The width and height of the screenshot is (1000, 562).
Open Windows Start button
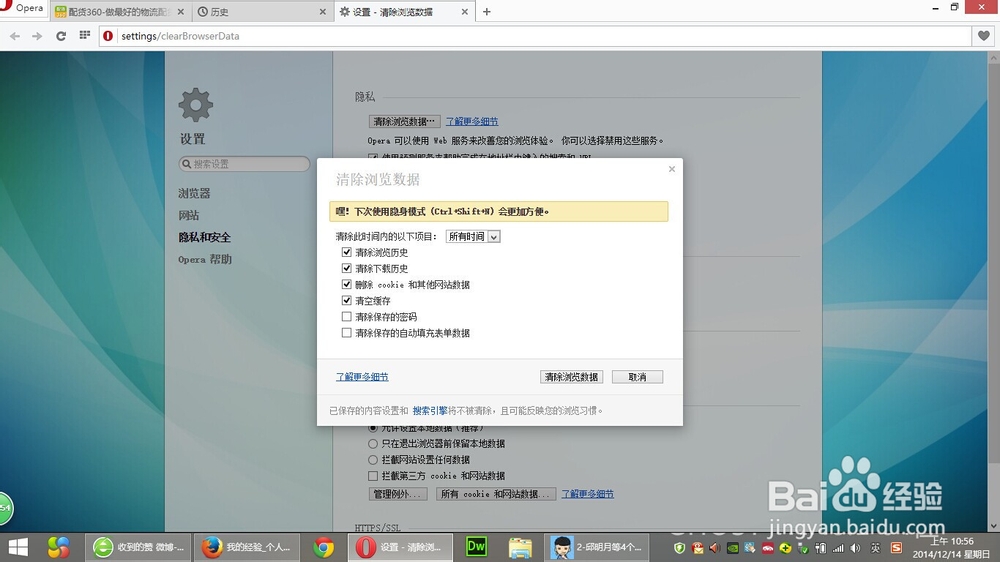18,547
